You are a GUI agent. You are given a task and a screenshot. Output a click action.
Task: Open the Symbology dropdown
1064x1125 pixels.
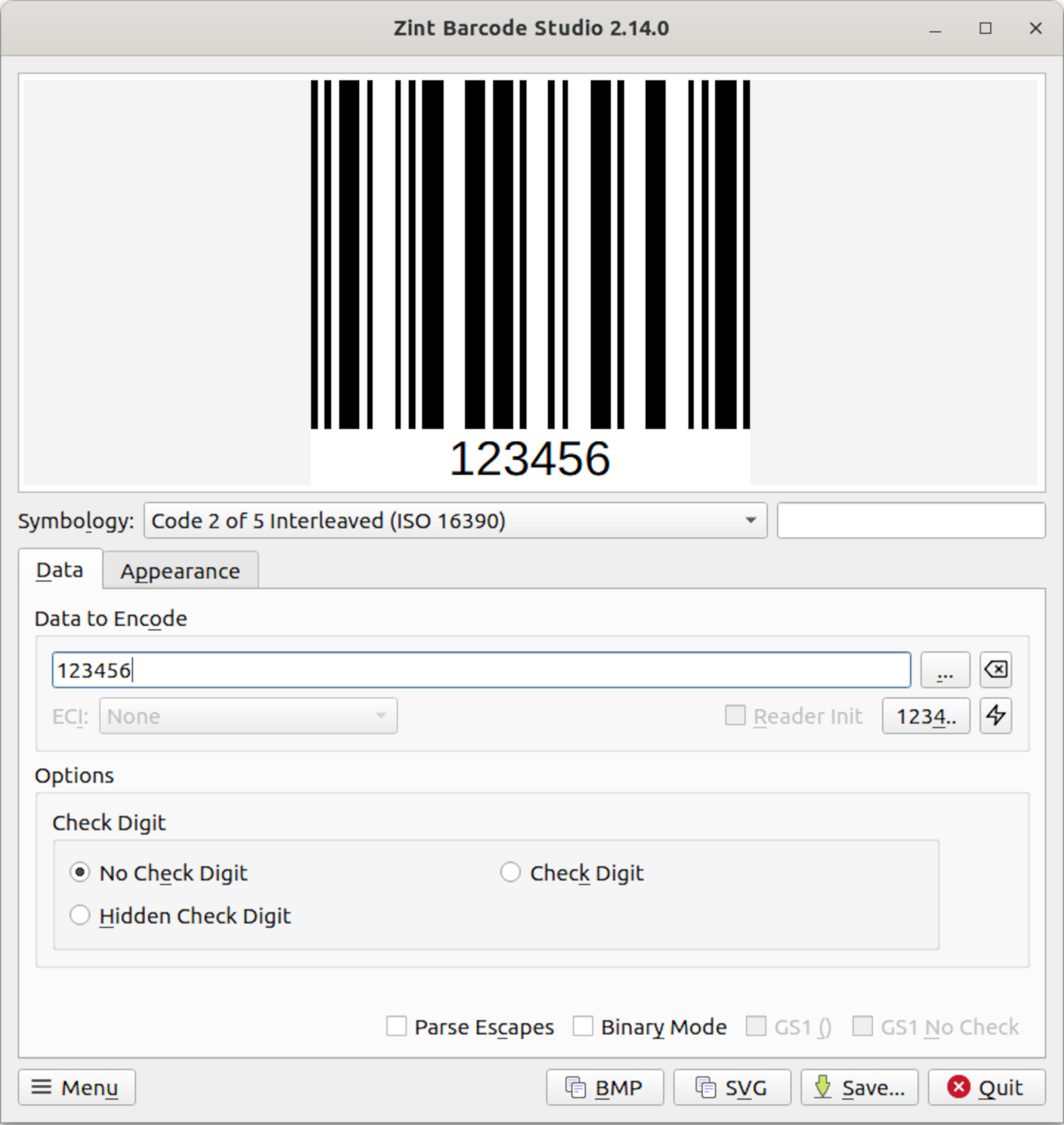pyautogui.click(x=455, y=520)
